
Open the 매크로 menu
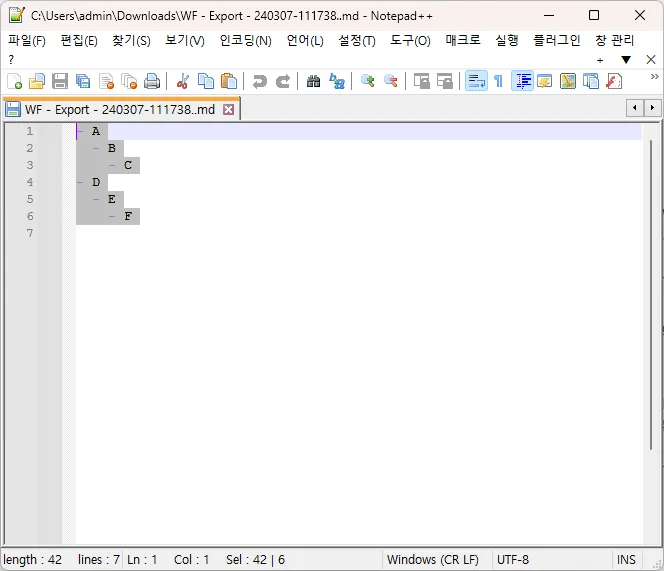463,41
